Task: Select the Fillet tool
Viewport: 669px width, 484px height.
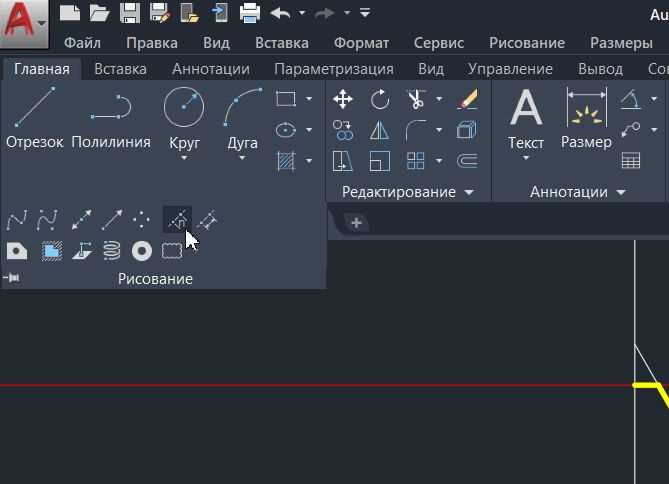Action: [x=416, y=130]
